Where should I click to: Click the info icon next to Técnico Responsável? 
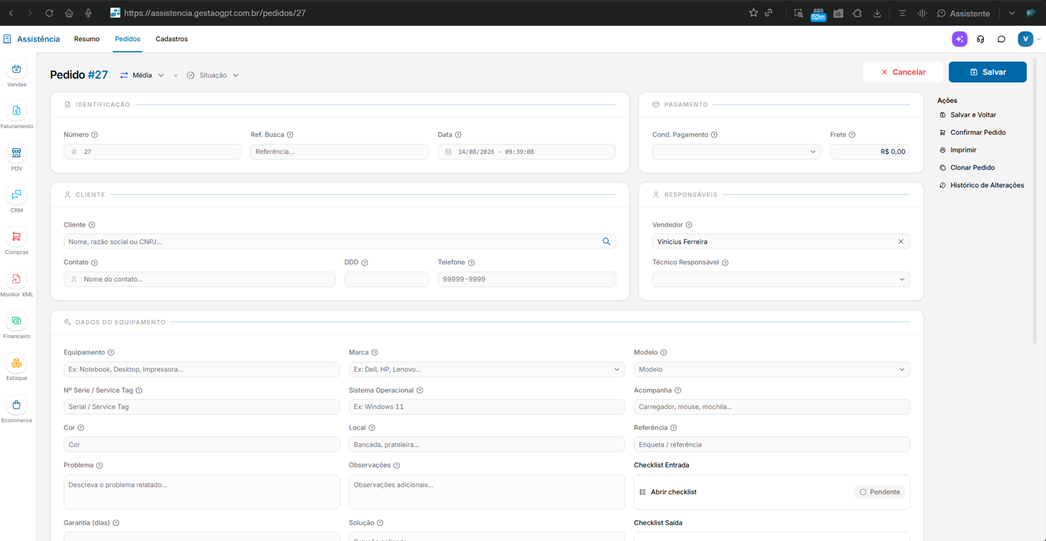(725, 263)
